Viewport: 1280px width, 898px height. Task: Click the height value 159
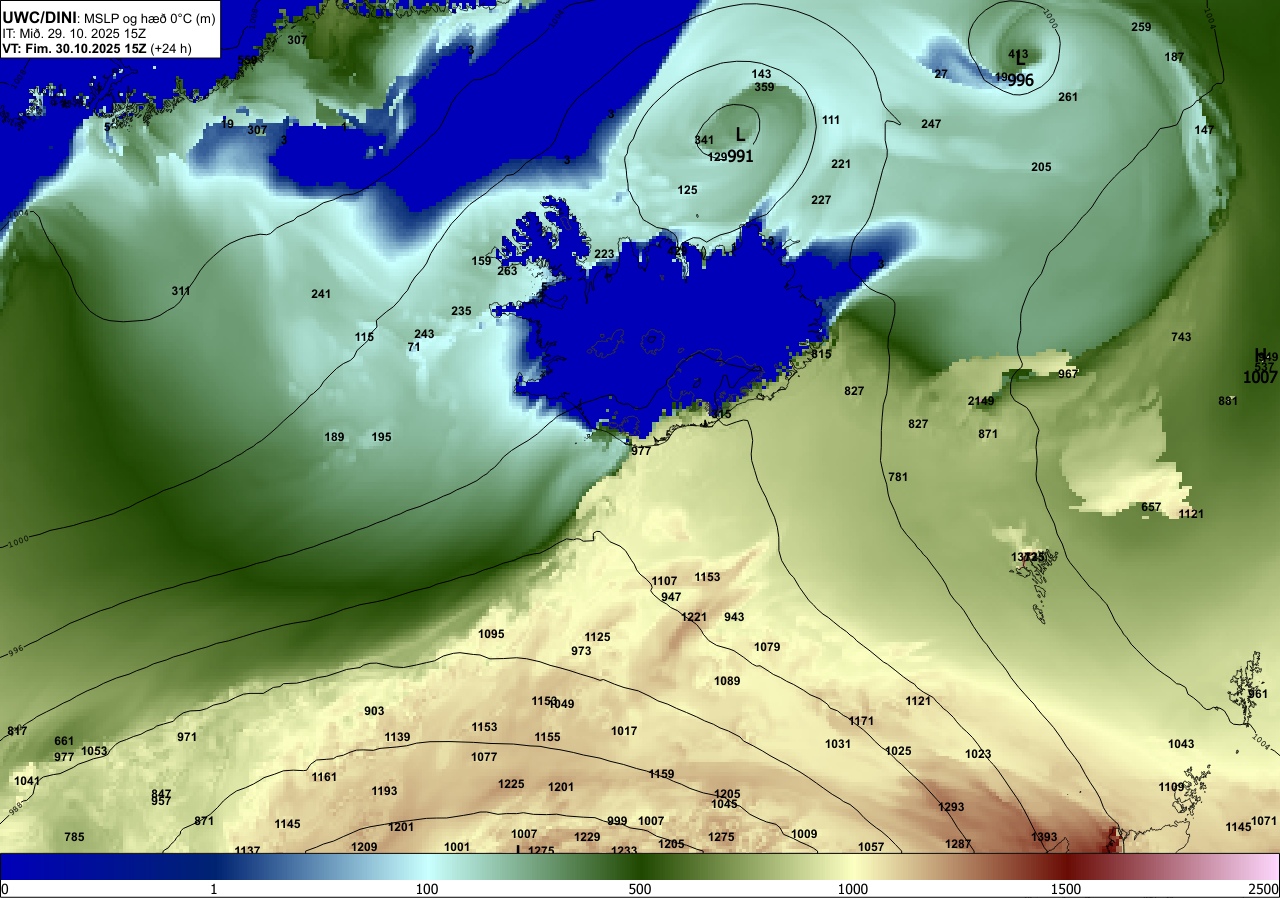tap(481, 261)
